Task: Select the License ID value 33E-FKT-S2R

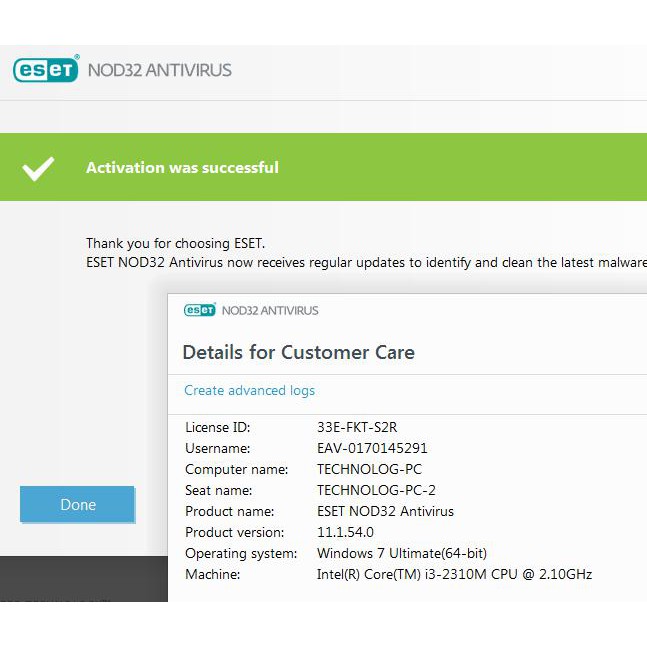Action: coord(357,427)
